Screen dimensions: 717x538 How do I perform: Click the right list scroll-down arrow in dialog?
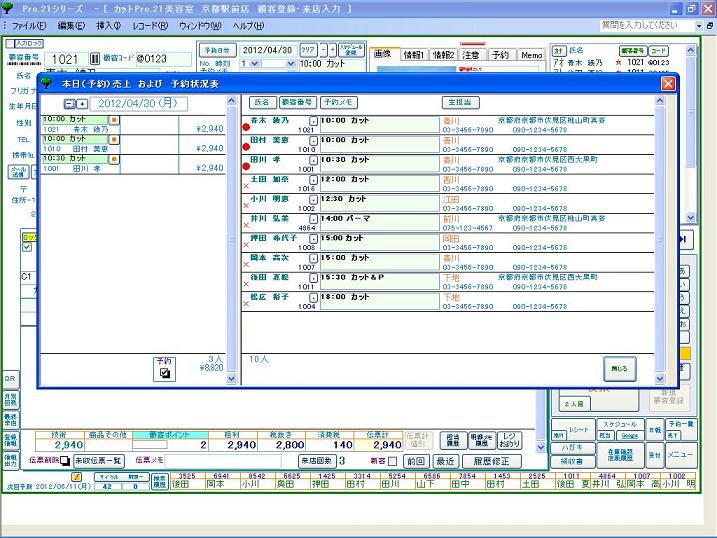point(659,379)
